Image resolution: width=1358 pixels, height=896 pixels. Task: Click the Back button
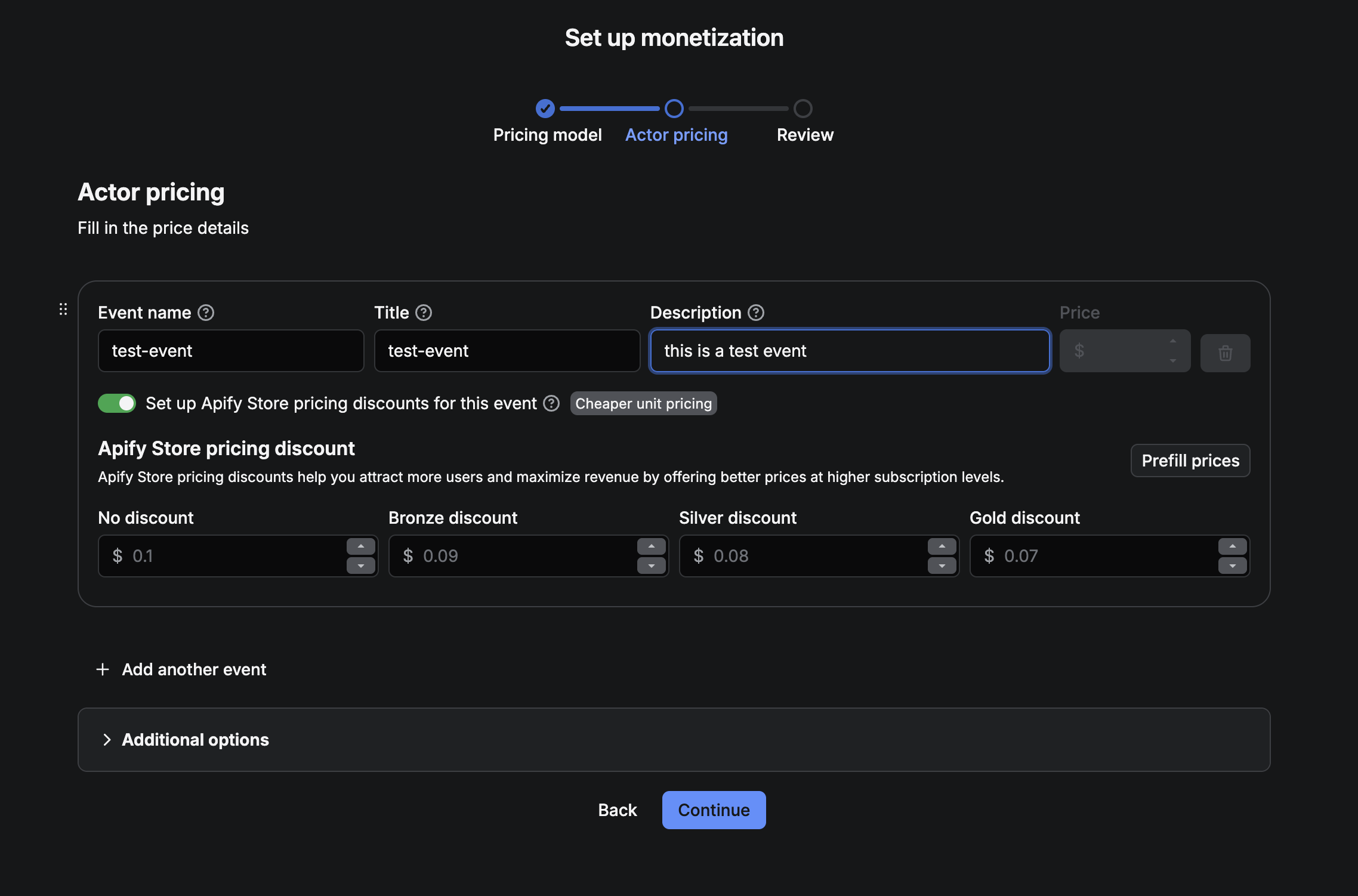[x=618, y=810]
